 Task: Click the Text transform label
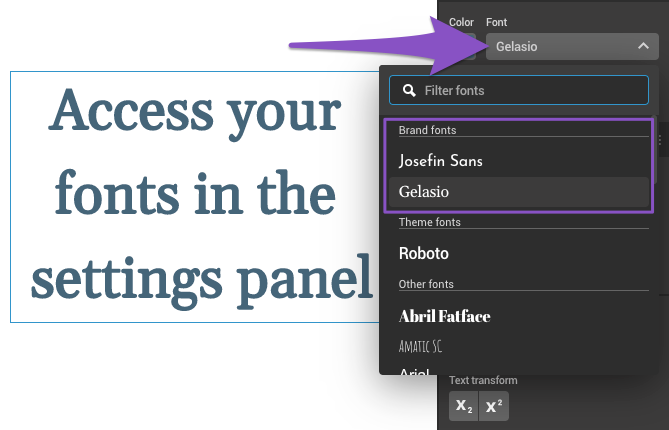point(483,380)
